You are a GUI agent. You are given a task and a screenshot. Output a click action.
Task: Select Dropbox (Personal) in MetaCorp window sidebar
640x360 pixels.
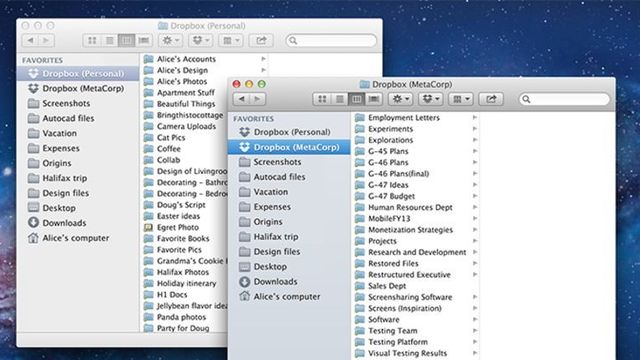tap(289, 132)
